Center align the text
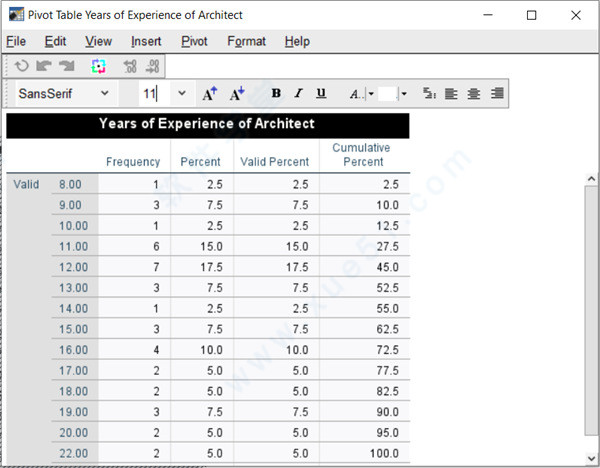This screenshot has height=468, width=600. pos(474,94)
